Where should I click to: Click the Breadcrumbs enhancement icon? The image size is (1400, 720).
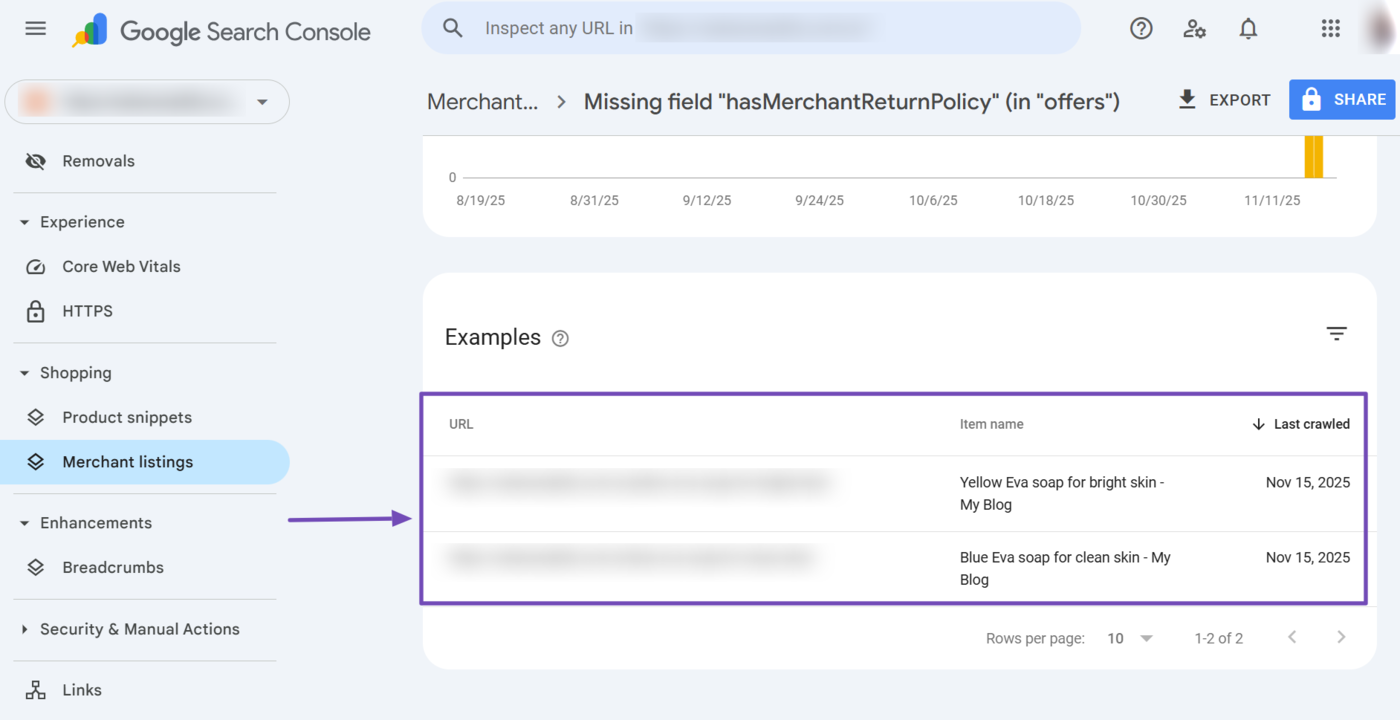(36, 567)
